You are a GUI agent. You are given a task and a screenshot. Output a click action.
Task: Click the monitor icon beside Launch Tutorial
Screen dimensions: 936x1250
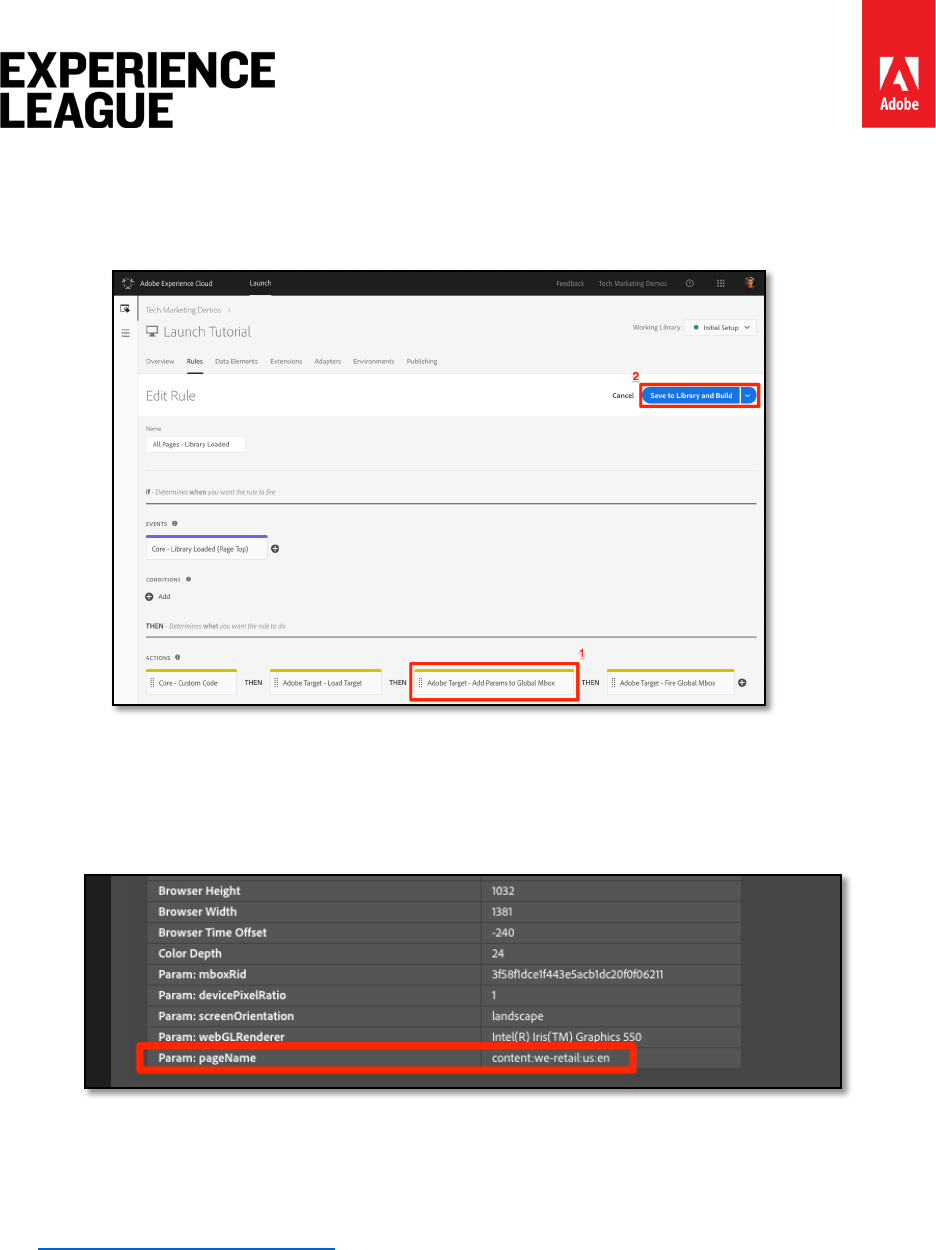(152, 332)
